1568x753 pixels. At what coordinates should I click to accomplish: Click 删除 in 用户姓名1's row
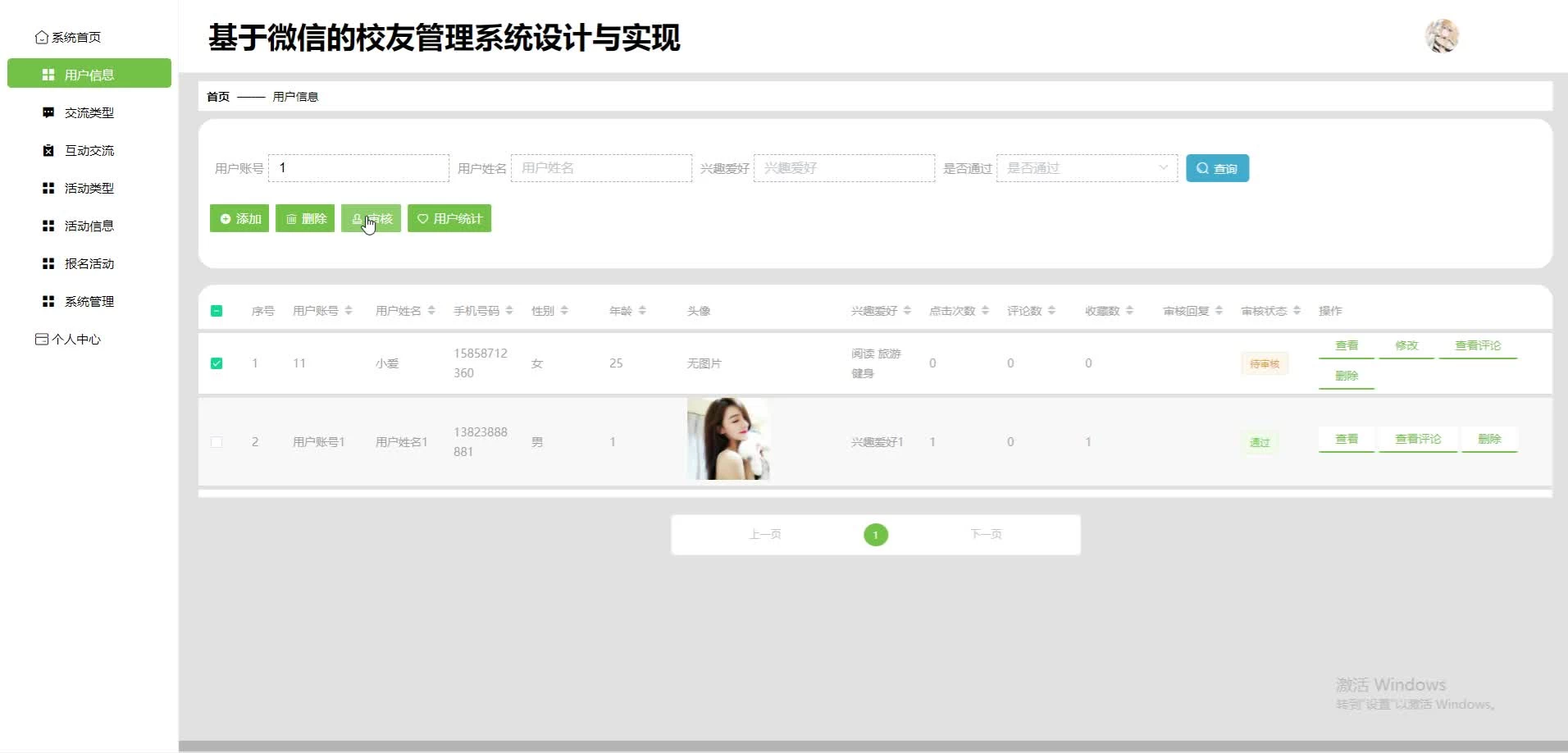pyautogui.click(x=1489, y=440)
